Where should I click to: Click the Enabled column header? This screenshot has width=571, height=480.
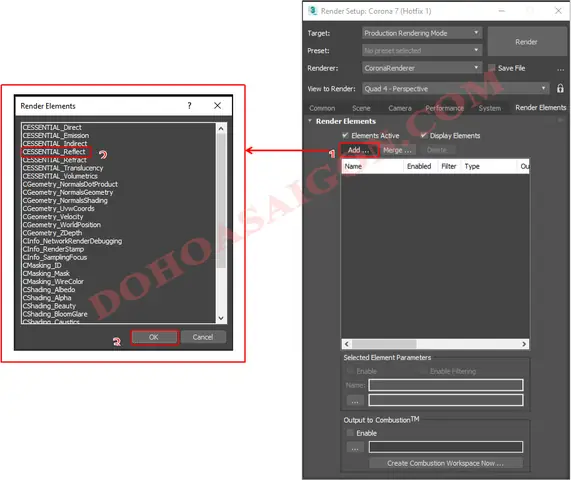(x=419, y=166)
